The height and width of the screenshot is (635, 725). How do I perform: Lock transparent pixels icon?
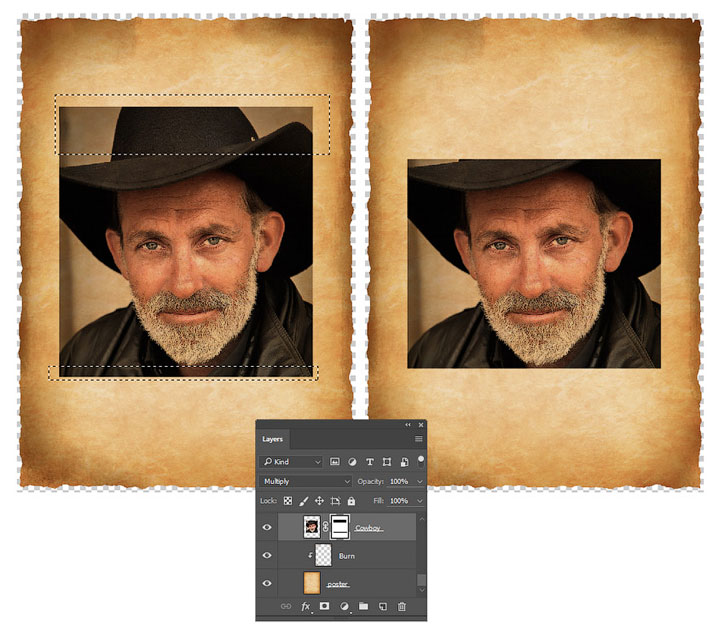(x=288, y=501)
